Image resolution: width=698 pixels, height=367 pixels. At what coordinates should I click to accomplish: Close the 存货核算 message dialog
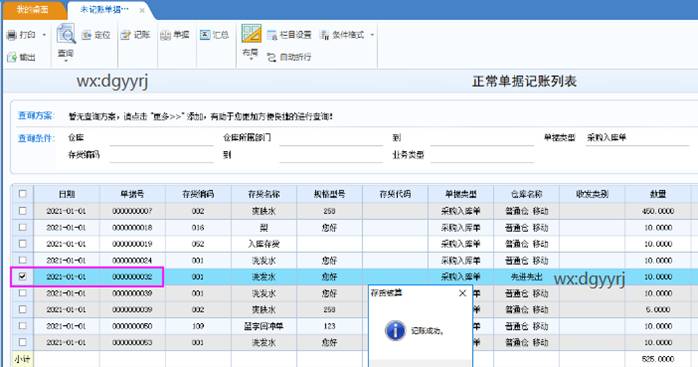(463, 293)
